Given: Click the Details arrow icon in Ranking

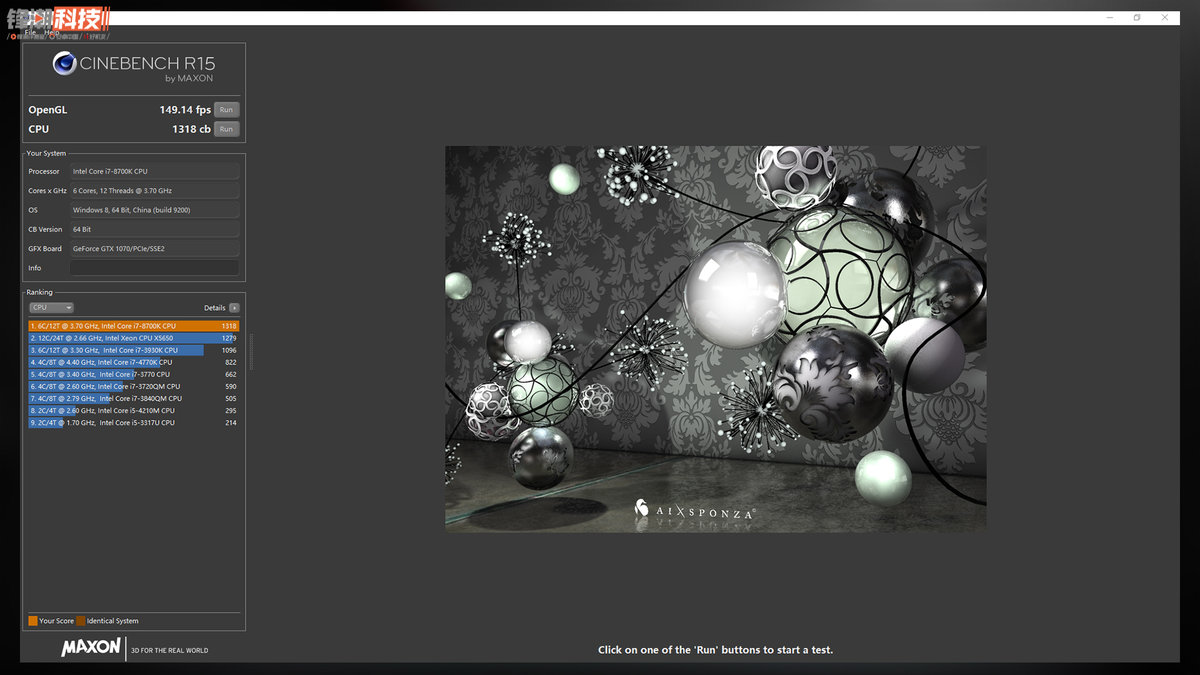Looking at the screenshot, I should click(x=234, y=308).
